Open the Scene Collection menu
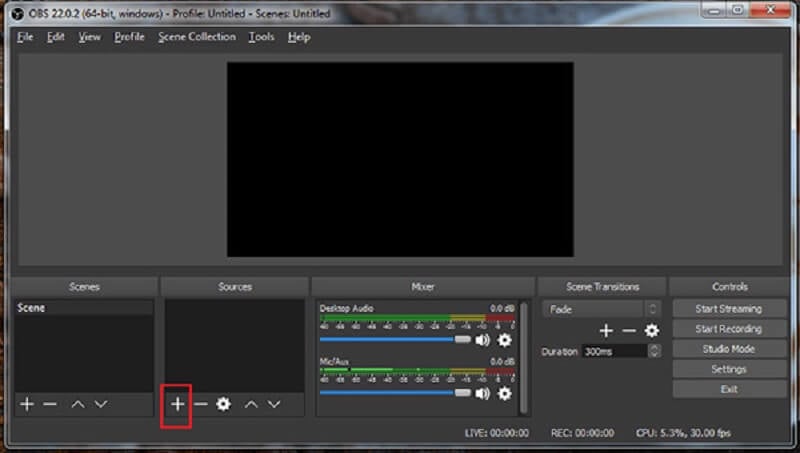The width and height of the screenshot is (800, 453). (197, 37)
